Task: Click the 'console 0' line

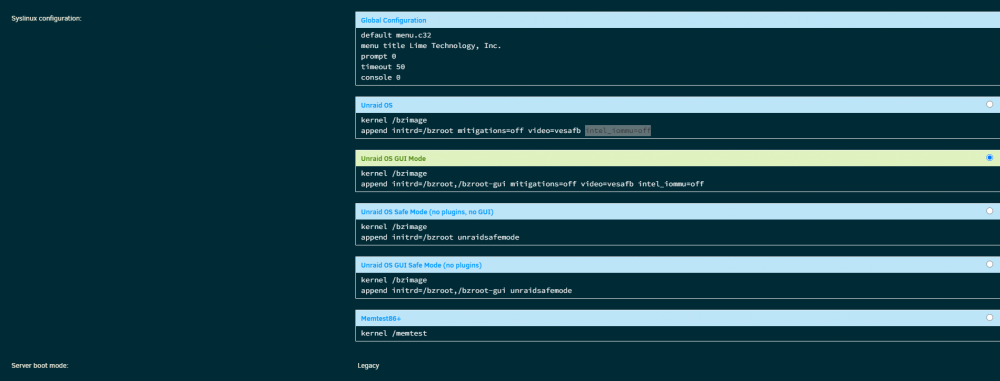Action: pos(381,77)
